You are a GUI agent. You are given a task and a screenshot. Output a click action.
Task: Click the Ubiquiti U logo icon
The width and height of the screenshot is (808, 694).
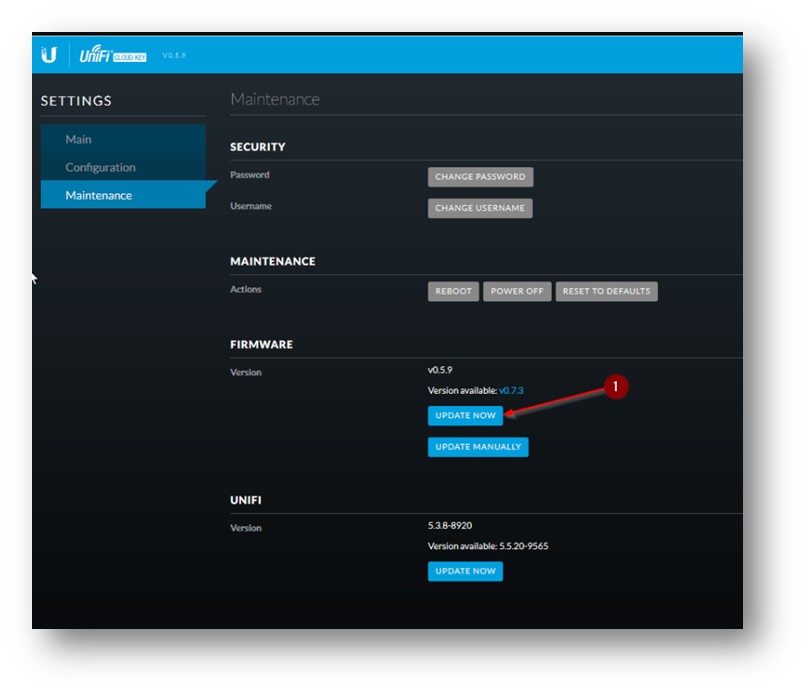(49, 55)
